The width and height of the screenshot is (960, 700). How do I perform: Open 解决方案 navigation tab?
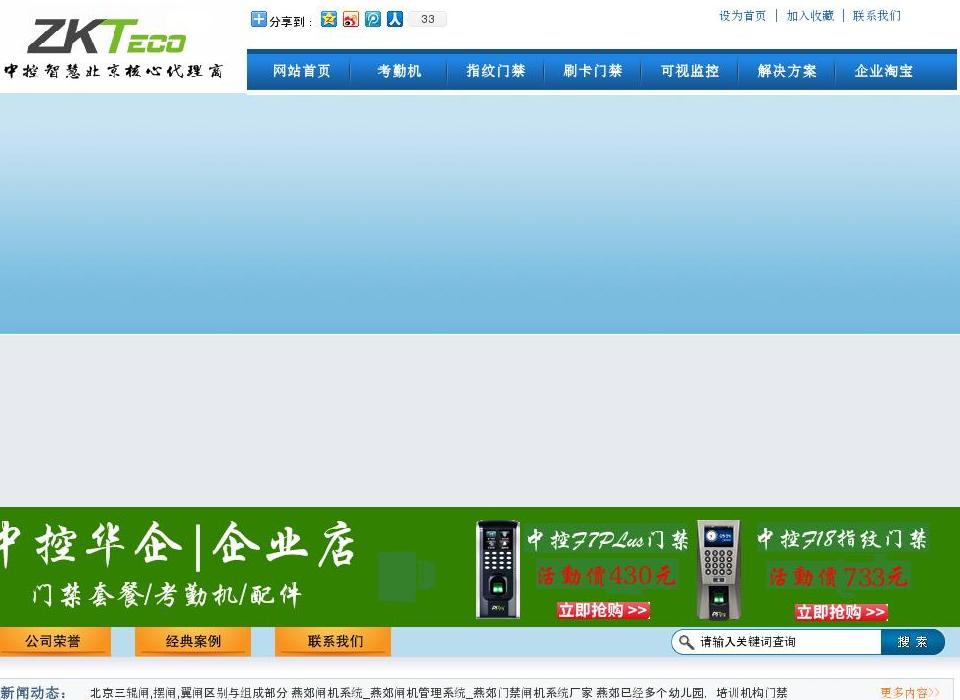787,71
